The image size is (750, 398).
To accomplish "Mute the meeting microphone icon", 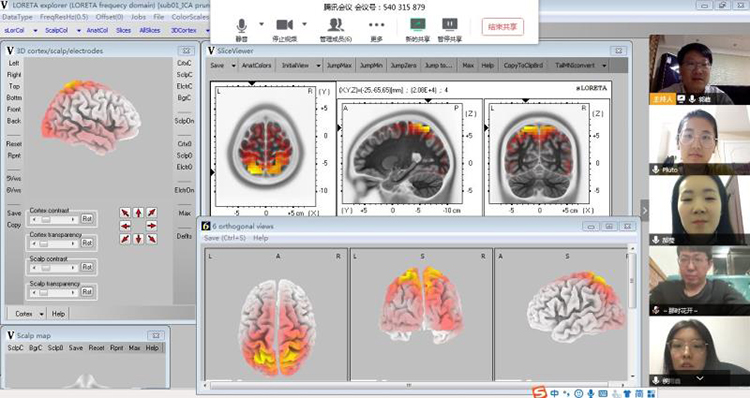I will point(242,25).
